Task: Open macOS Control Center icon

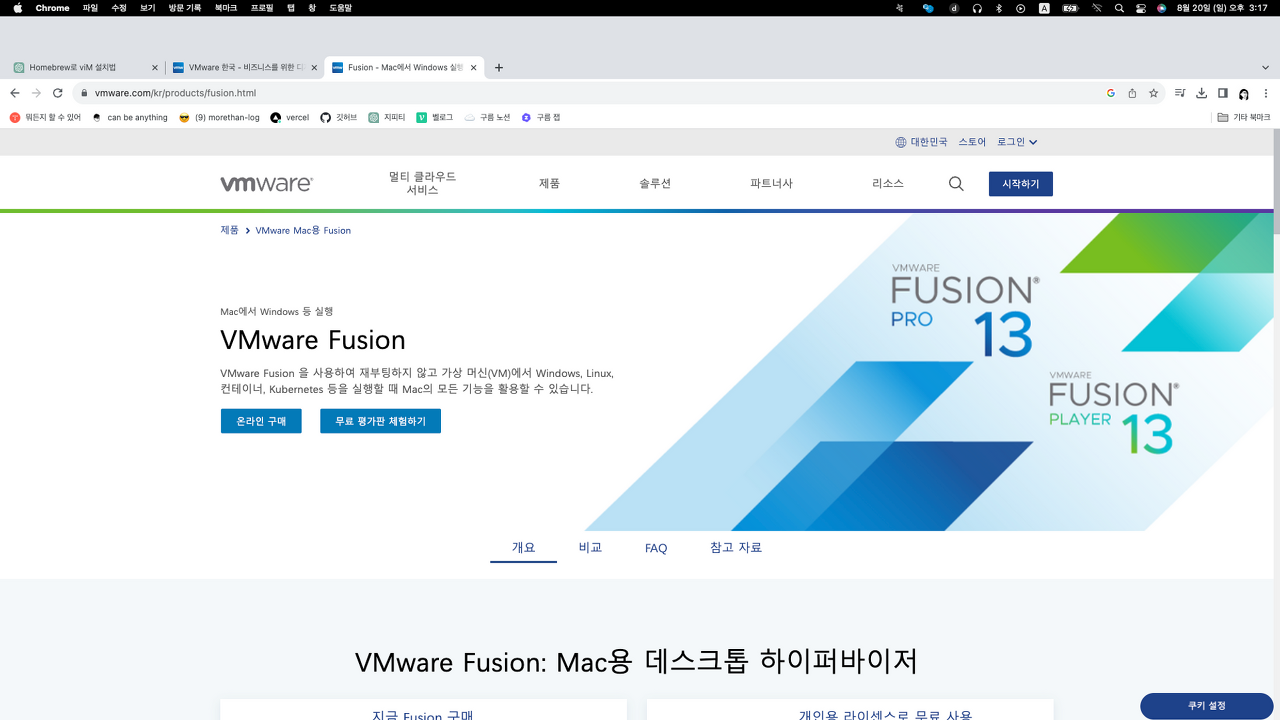Action: (x=1141, y=8)
